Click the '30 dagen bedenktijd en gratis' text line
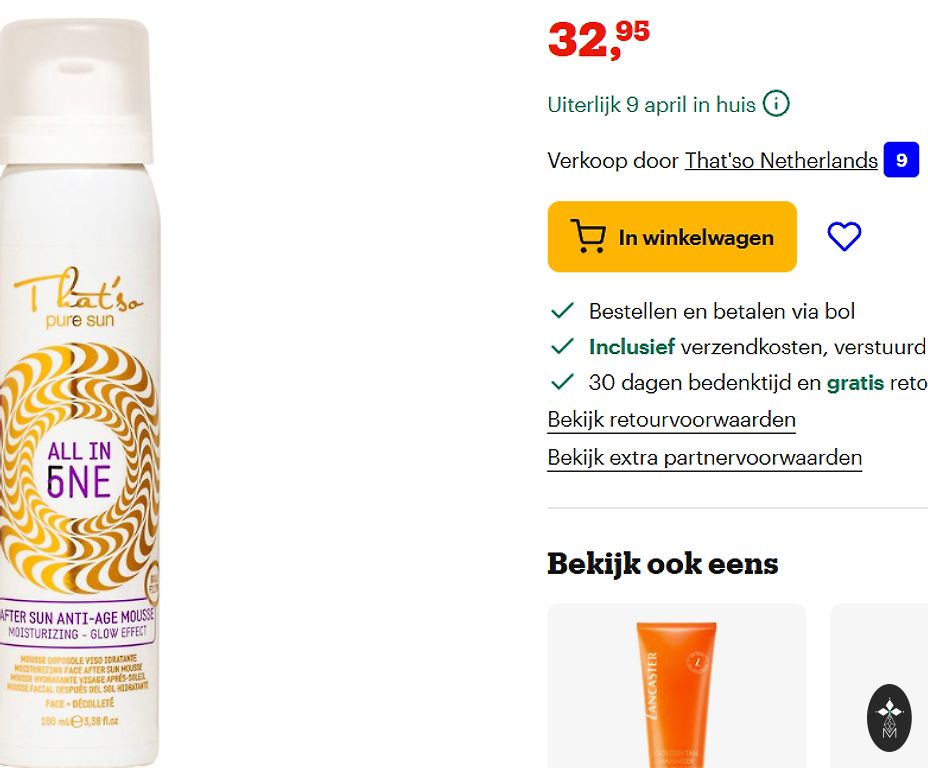Viewport: 928px width, 768px height. click(758, 382)
